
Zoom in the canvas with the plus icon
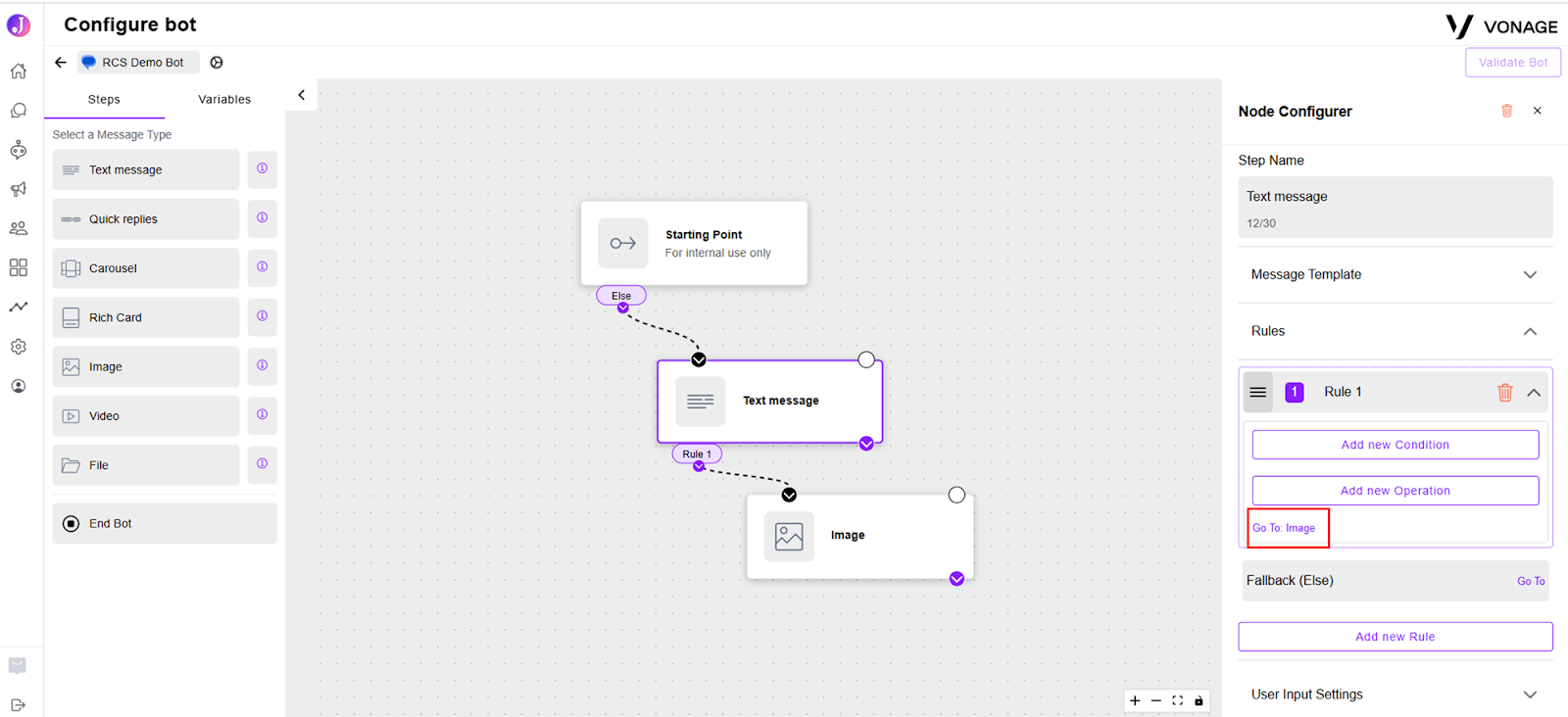[1135, 700]
